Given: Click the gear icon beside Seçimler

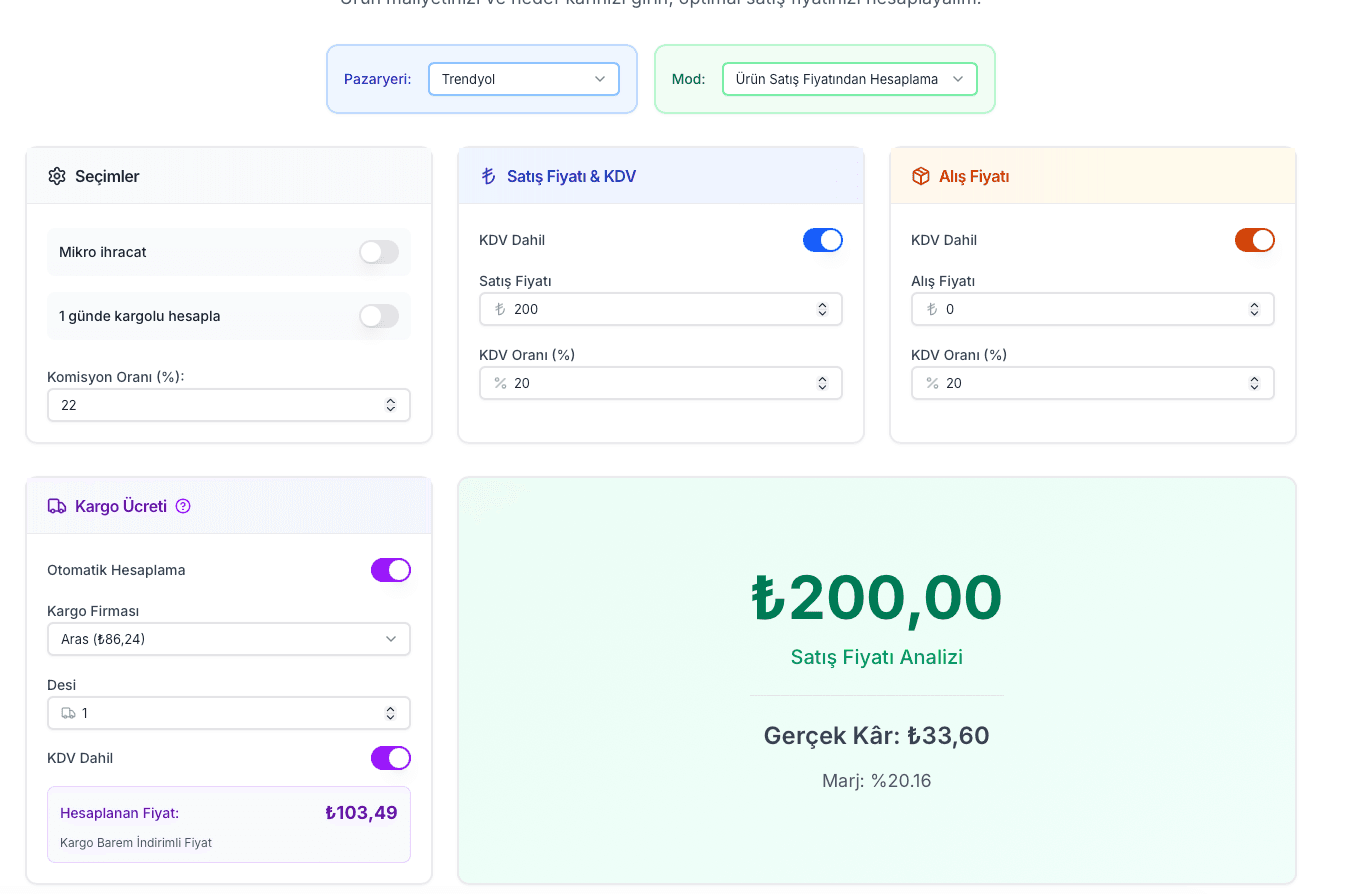Looking at the screenshot, I should (57, 177).
